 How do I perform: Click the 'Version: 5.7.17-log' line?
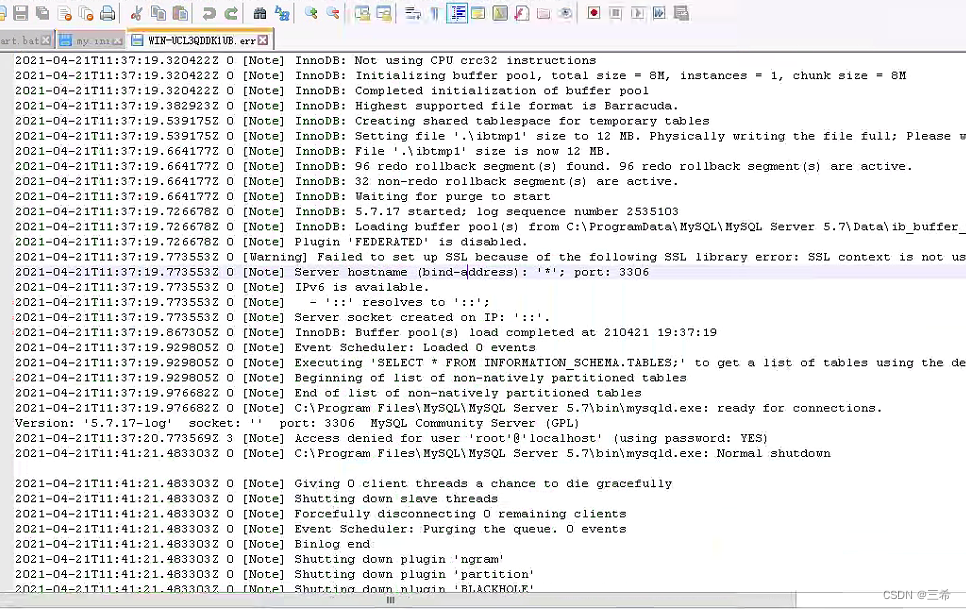tap(298, 423)
